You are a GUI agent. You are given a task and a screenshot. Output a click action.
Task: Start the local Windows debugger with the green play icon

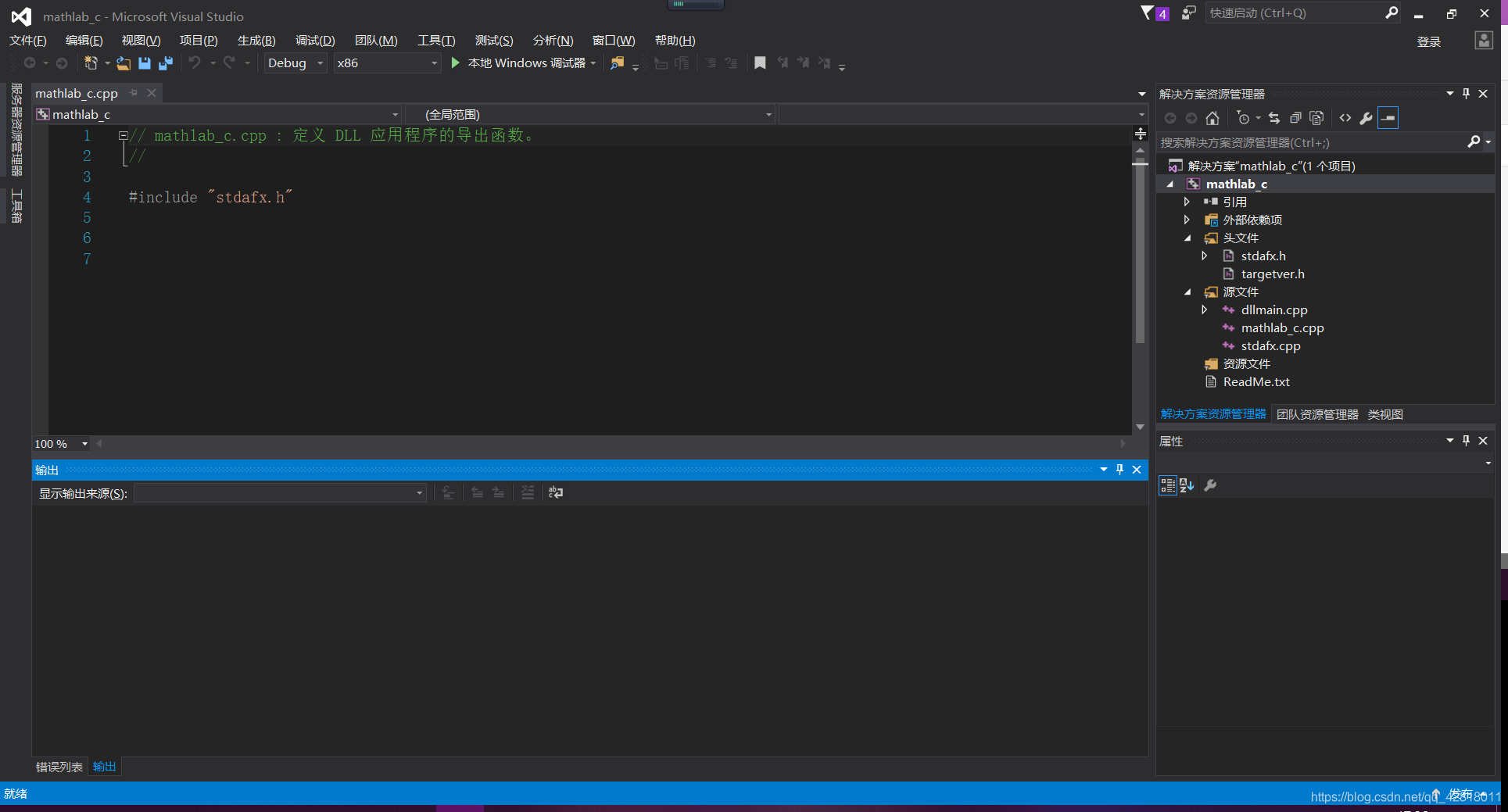click(x=456, y=63)
